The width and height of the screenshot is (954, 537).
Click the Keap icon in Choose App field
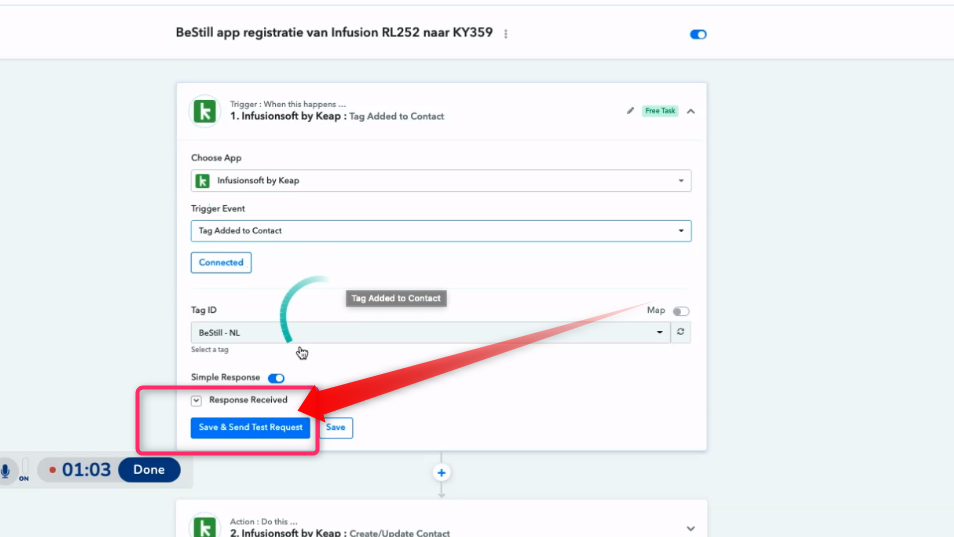pos(203,181)
